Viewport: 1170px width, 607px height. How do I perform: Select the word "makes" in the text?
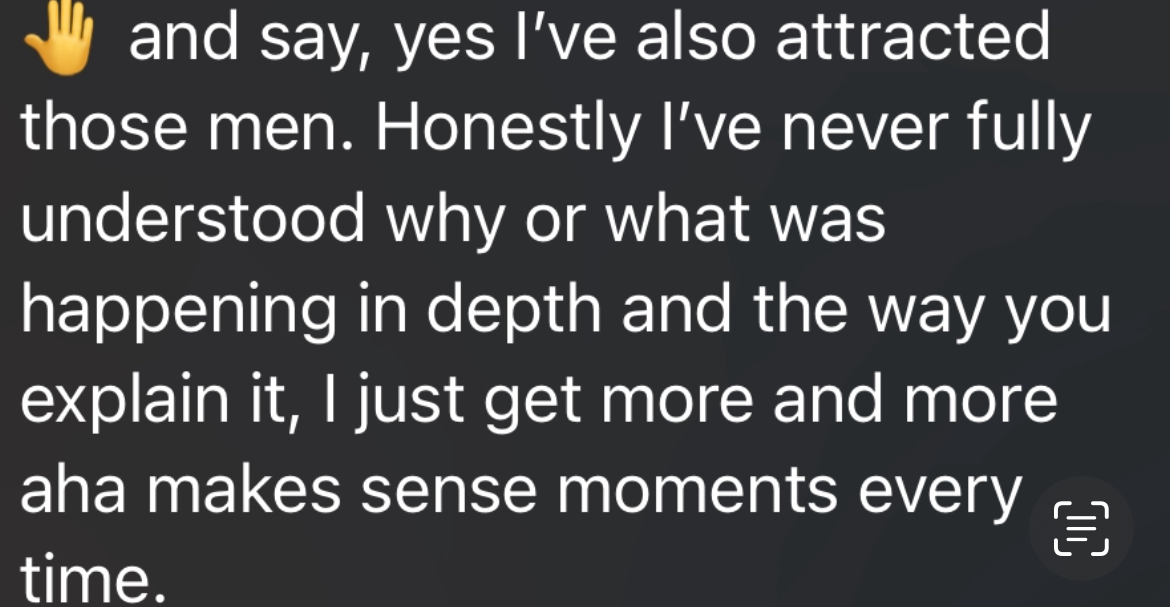tap(244, 491)
